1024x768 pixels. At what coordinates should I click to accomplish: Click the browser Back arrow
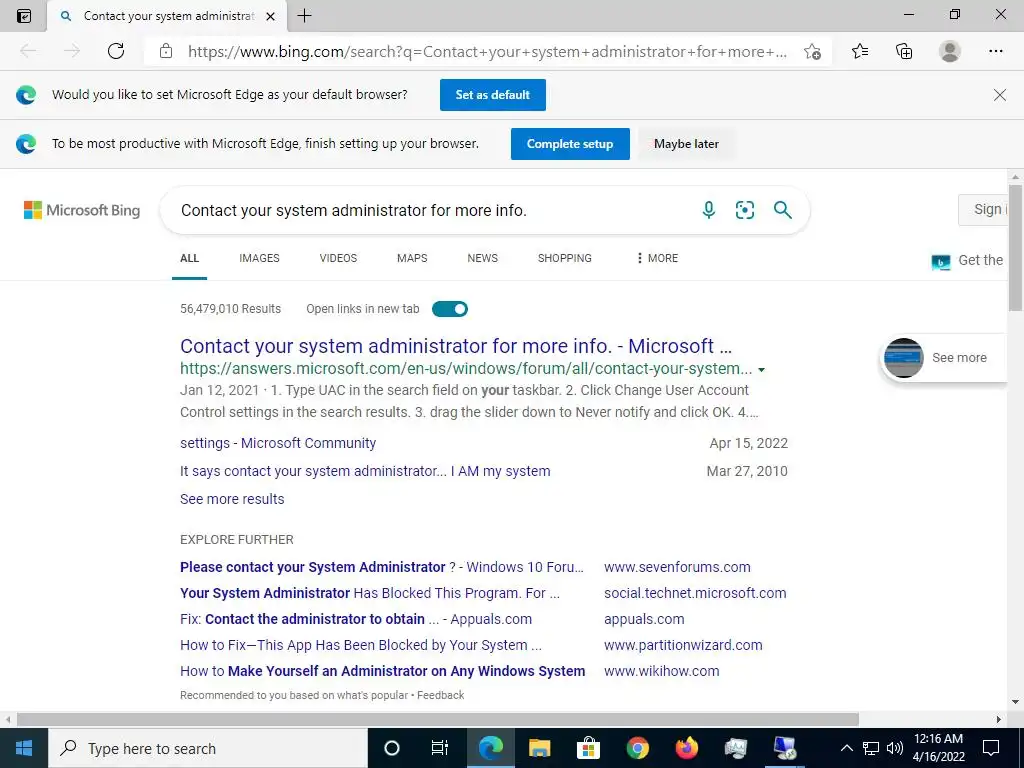click(28, 51)
